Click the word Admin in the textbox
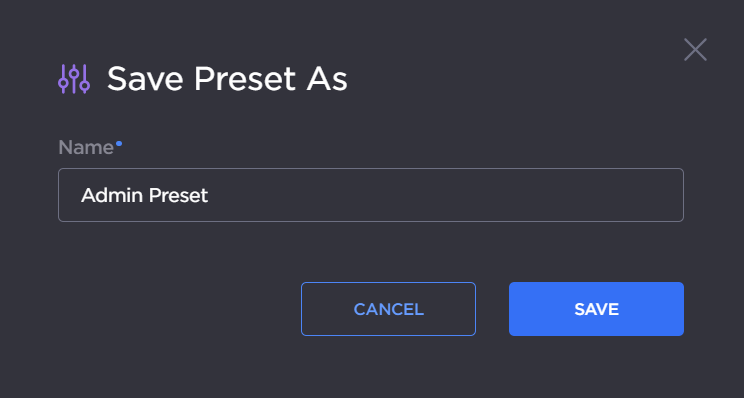 112,195
